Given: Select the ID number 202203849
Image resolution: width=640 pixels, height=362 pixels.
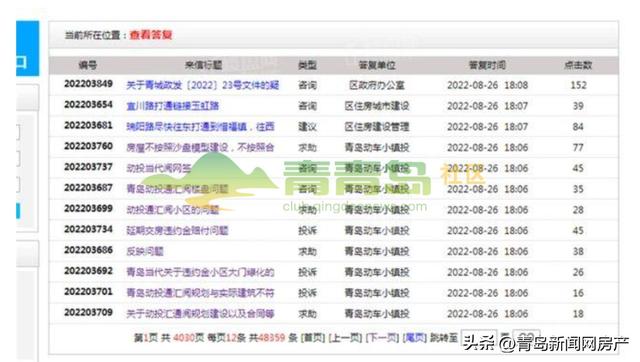Looking at the screenshot, I should coord(88,84).
